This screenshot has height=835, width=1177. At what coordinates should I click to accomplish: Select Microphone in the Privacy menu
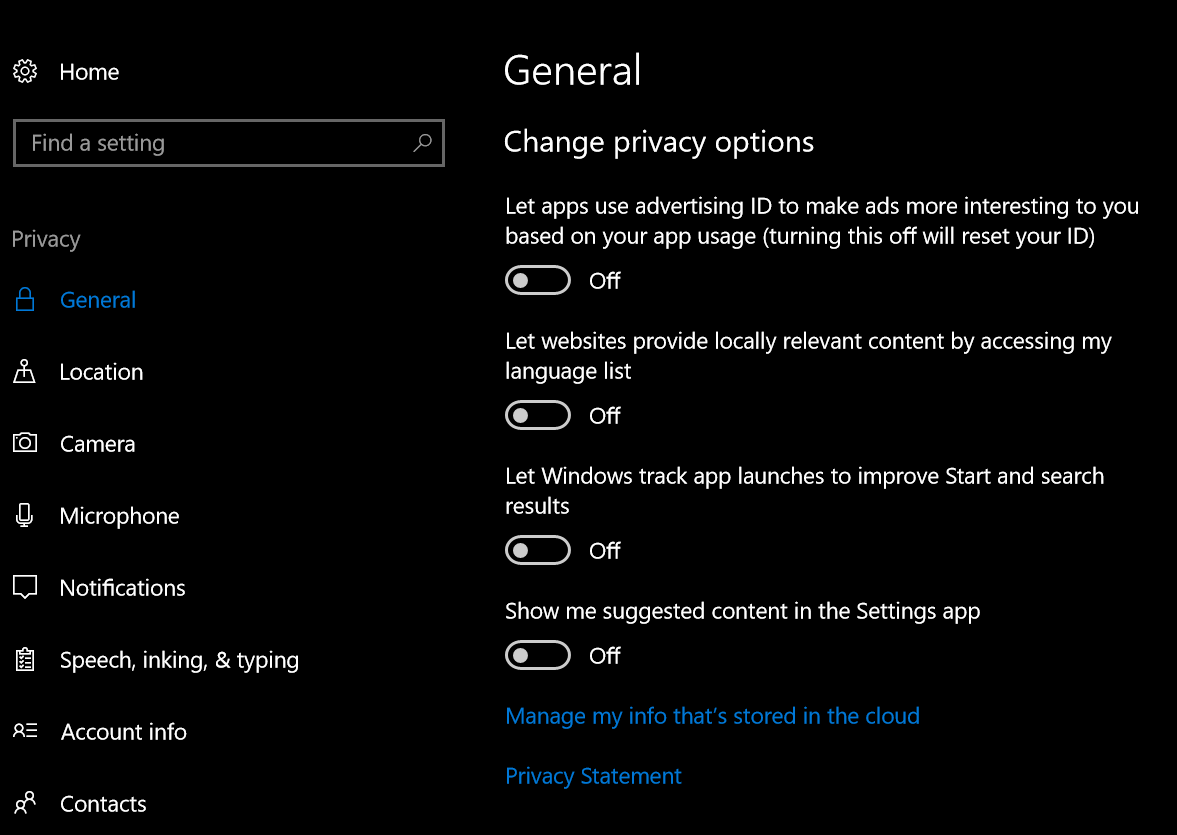(119, 516)
